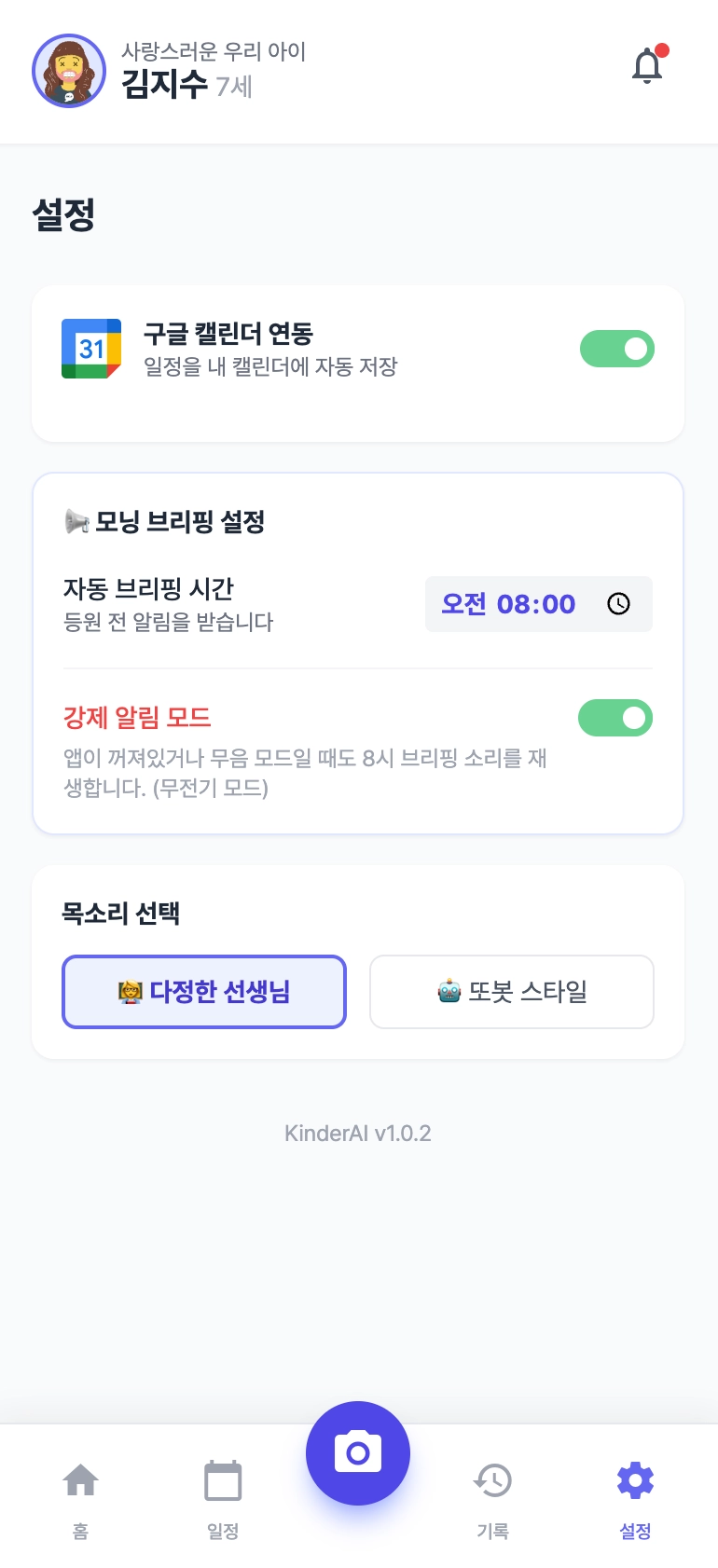Toggle Google Calendar sync switch
Image resolution: width=718 pixels, height=1568 pixels.
point(616,349)
